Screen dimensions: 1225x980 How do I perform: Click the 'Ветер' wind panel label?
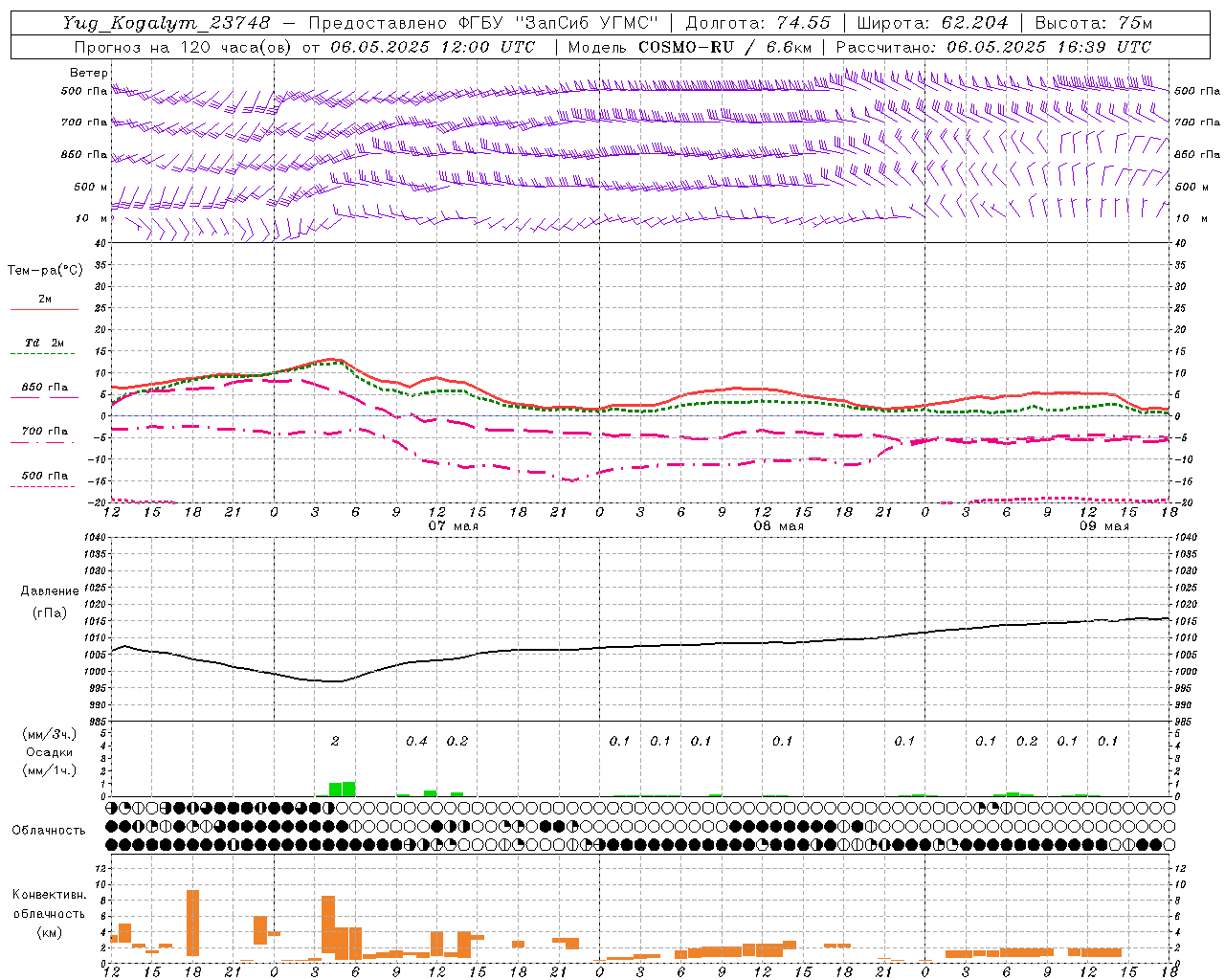pyautogui.click(x=89, y=73)
